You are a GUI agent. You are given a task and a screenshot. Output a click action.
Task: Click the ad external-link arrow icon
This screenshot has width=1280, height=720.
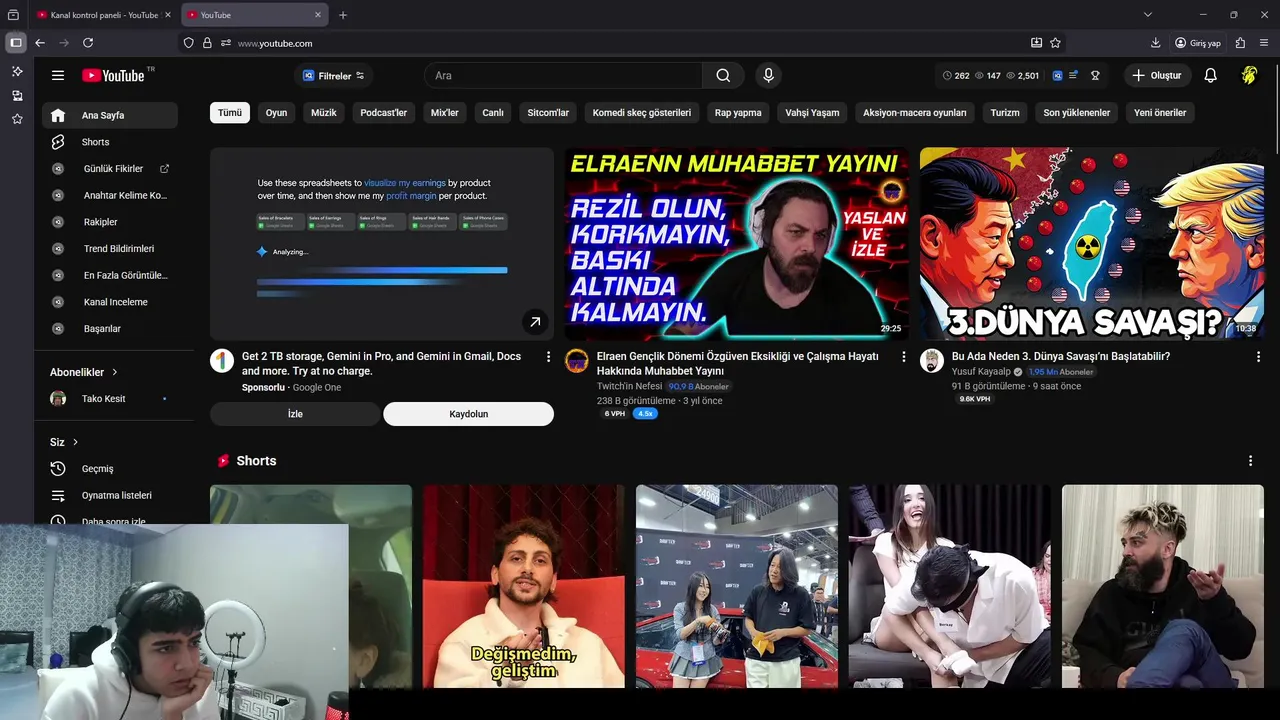535,322
